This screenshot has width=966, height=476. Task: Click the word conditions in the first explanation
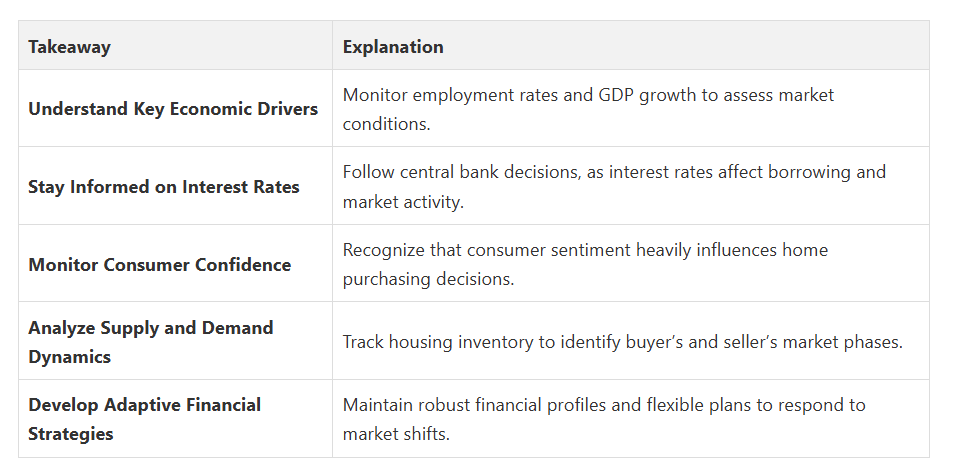coord(386,124)
